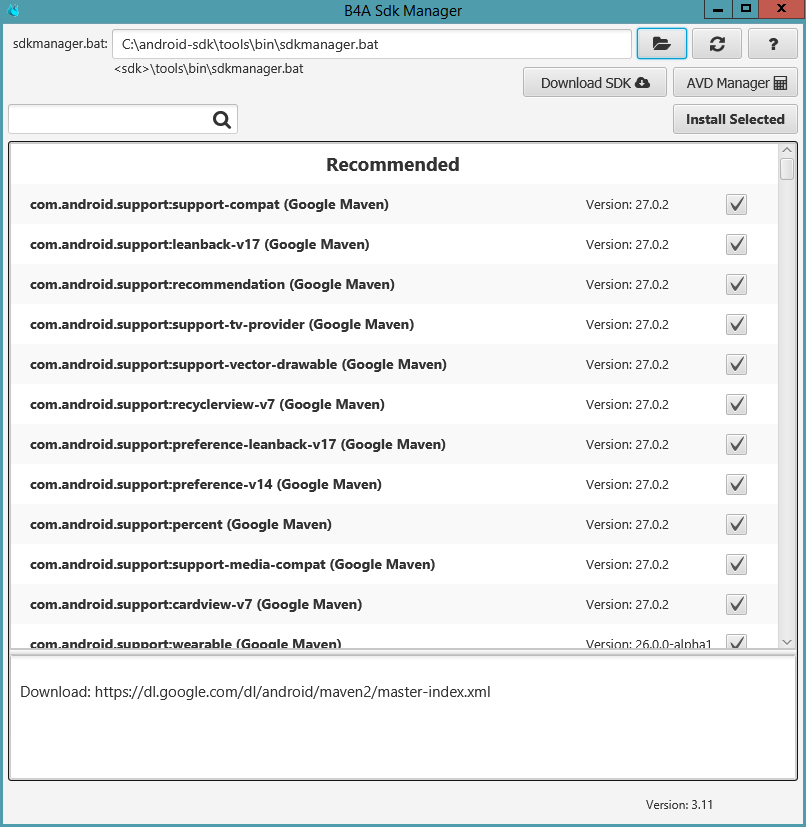Maximize the B4A Sdk Manager window
Image resolution: width=806 pixels, height=827 pixels.
745,9
